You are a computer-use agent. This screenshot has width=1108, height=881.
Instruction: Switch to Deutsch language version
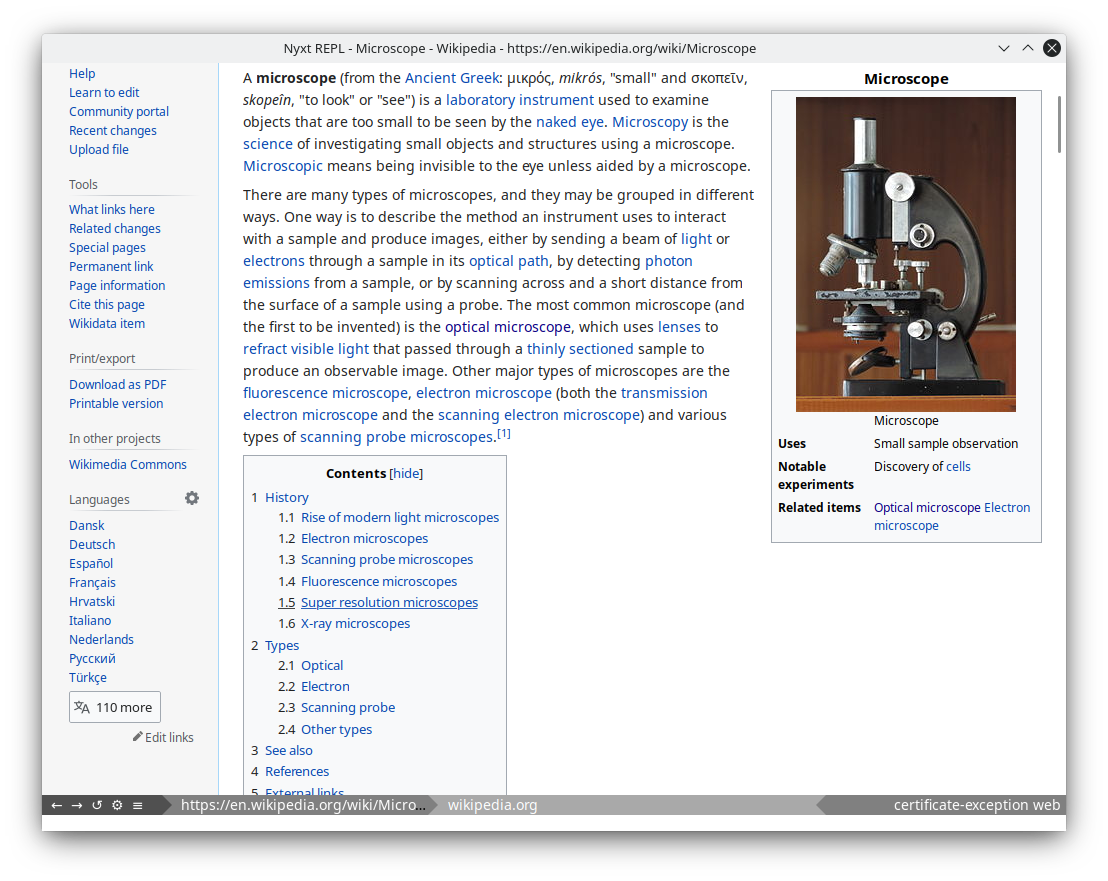[92, 545]
